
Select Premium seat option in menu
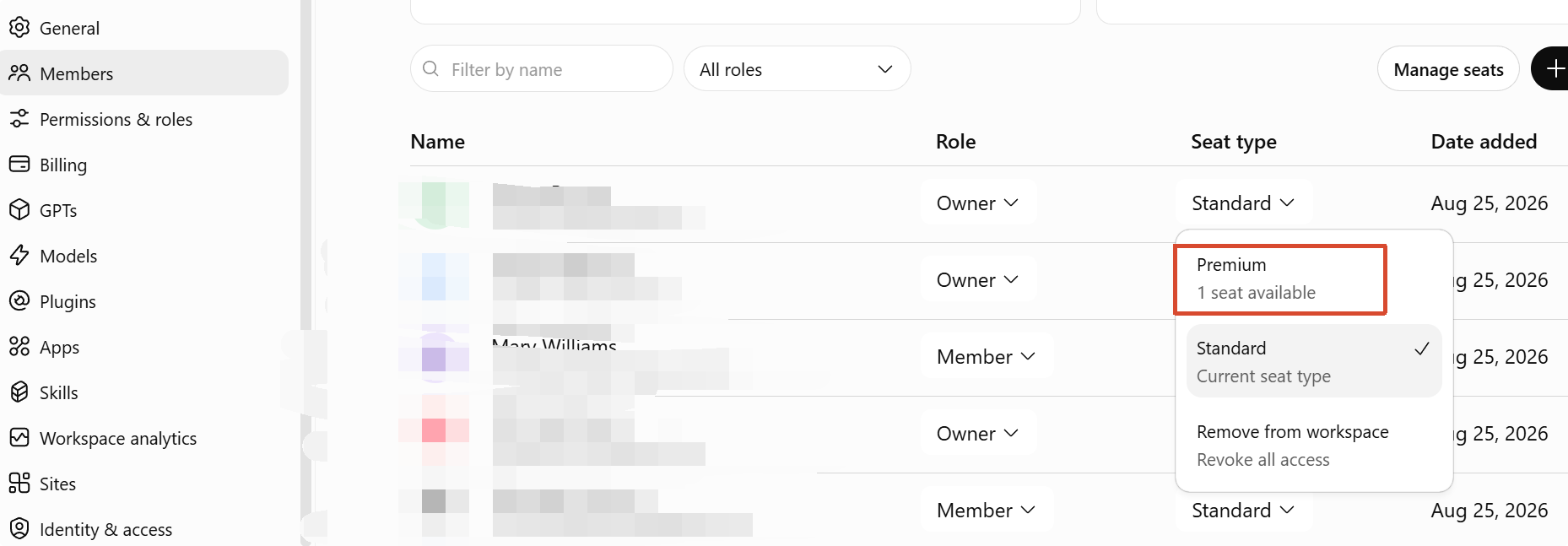tap(1280, 278)
